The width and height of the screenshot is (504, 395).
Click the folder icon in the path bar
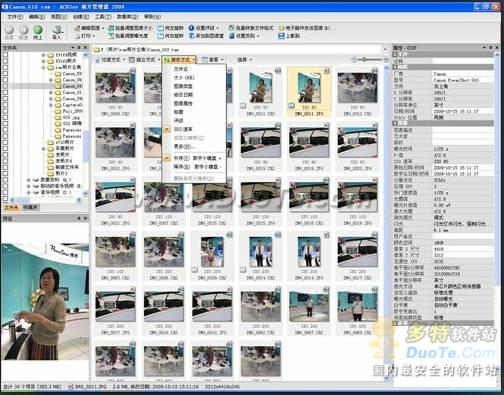pyautogui.click(x=97, y=50)
